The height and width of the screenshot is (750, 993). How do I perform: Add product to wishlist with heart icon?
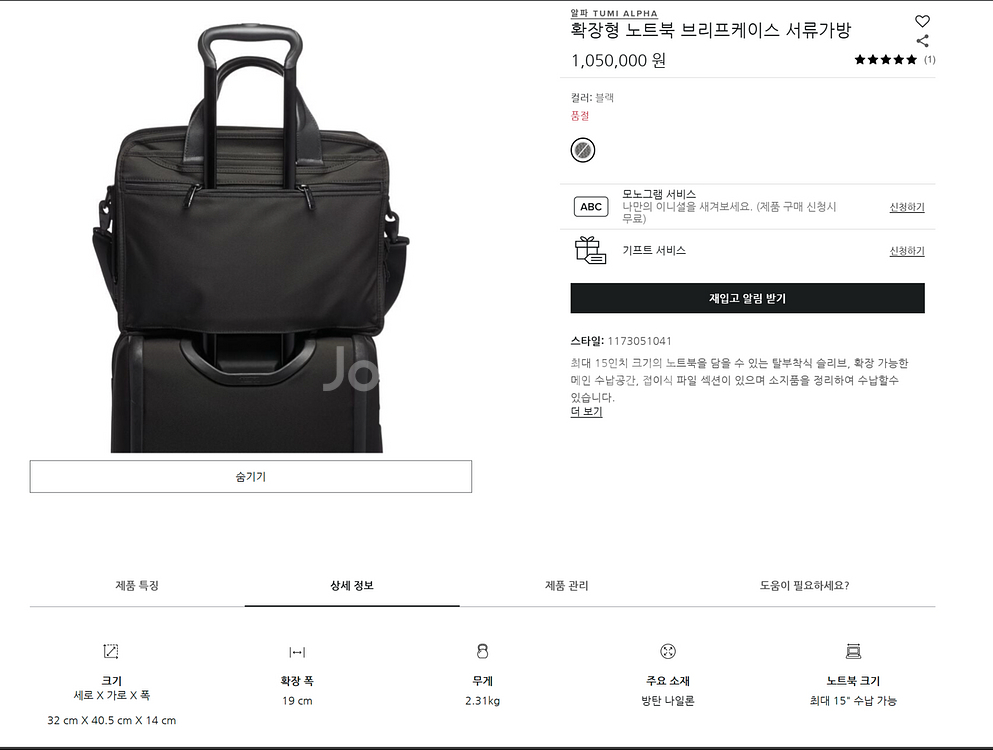coord(922,21)
